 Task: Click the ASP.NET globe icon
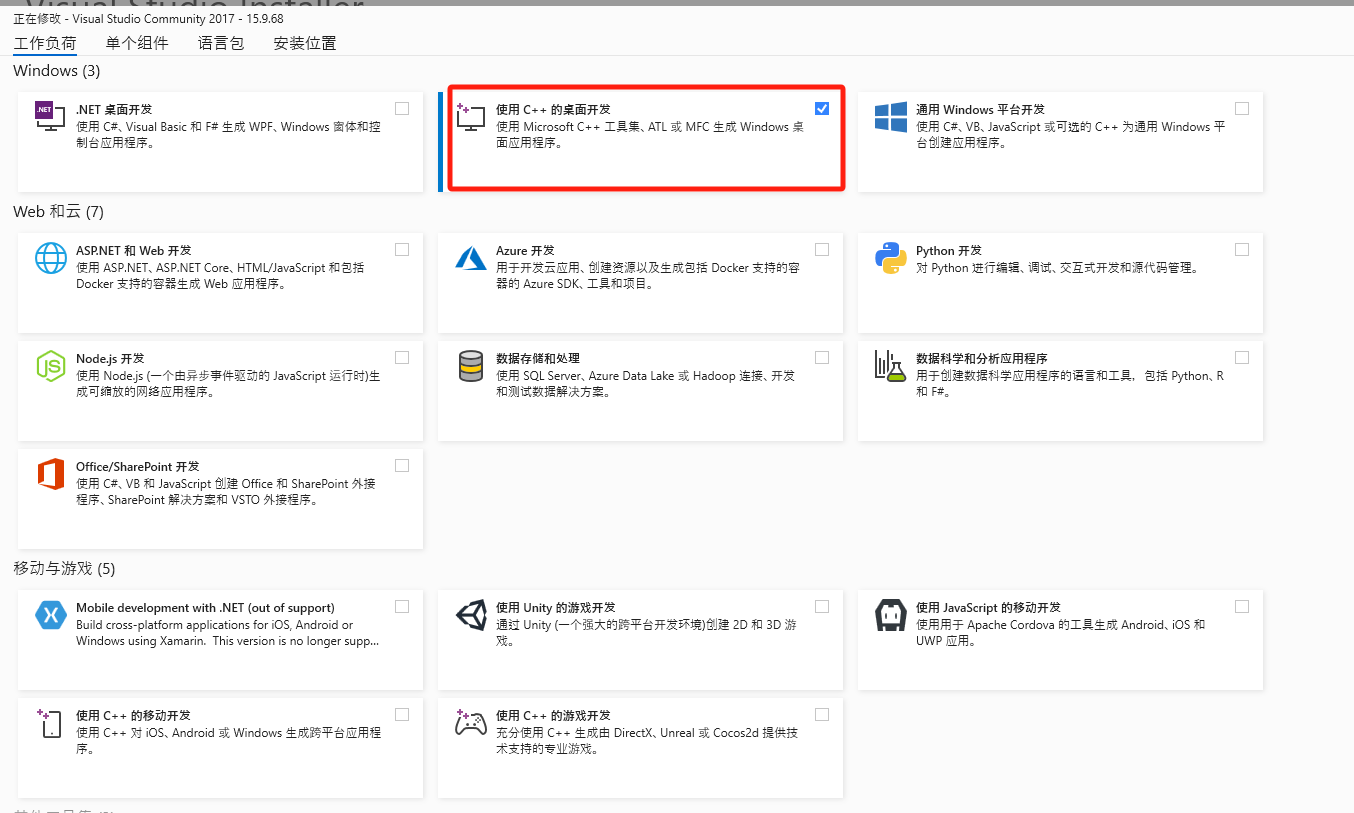click(x=50, y=258)
